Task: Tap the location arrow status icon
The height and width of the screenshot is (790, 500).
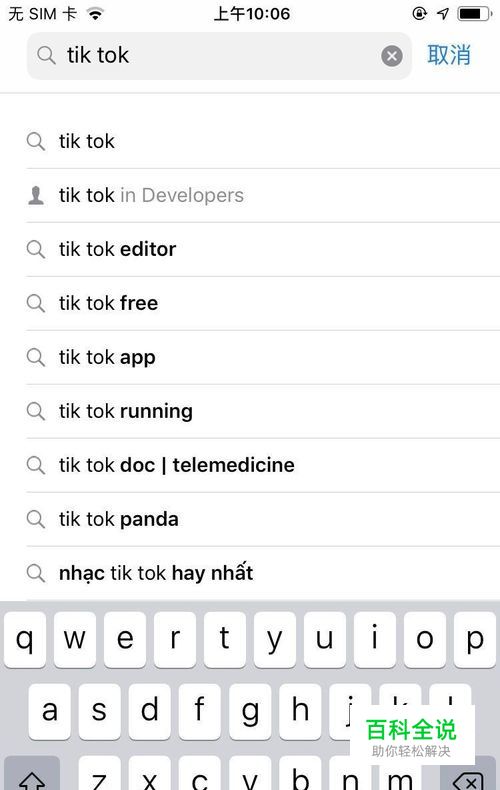Action: pyautogui.click(x=443, y=14)
